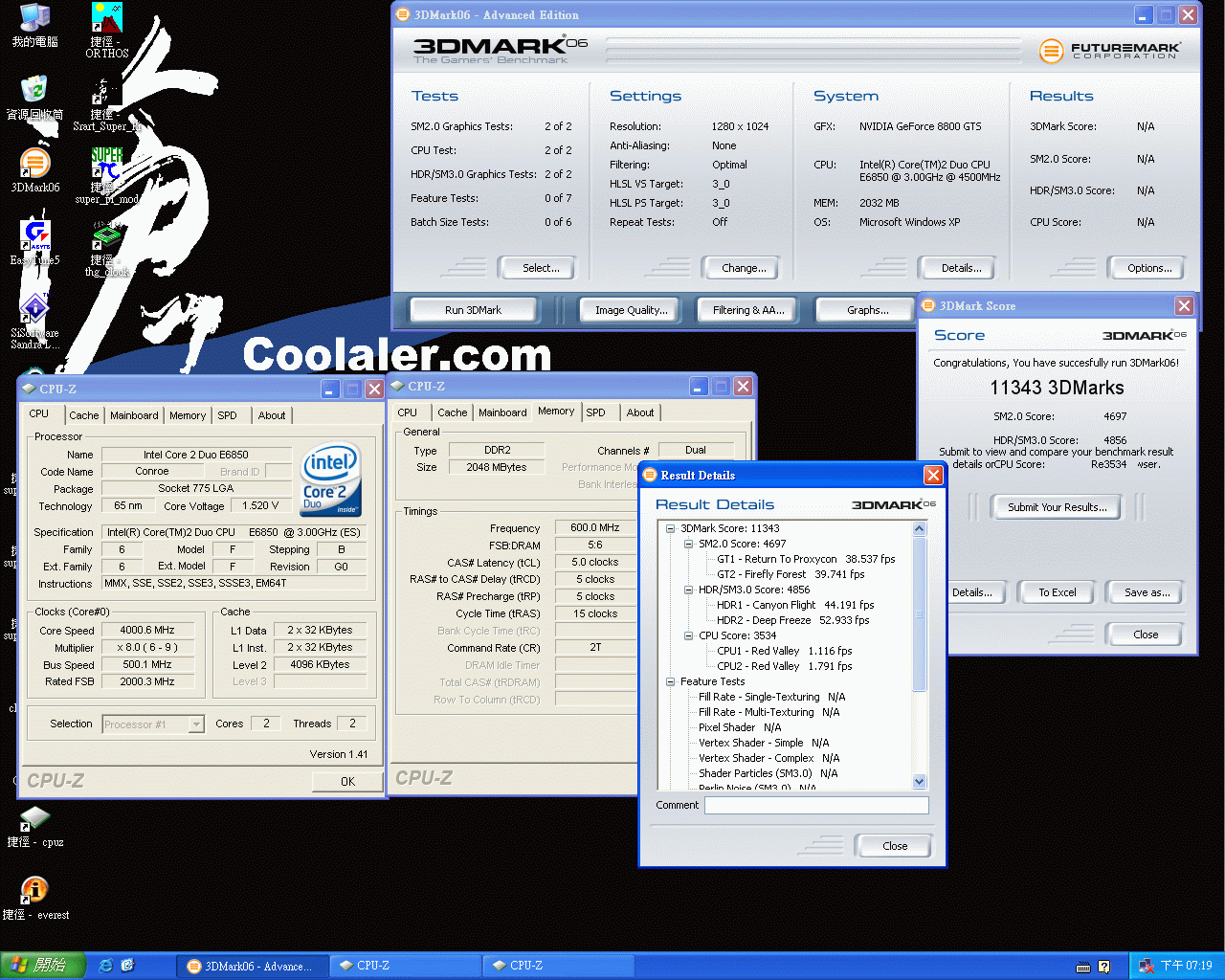The height and width of the screenshot is (980, 1225).
Task: Click the Comment input field
Action: point(816,806)
